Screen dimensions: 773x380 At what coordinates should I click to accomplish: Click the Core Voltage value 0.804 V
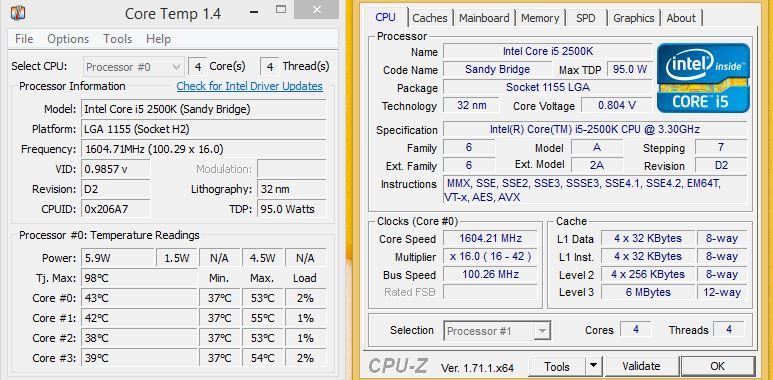pos(617,105)
